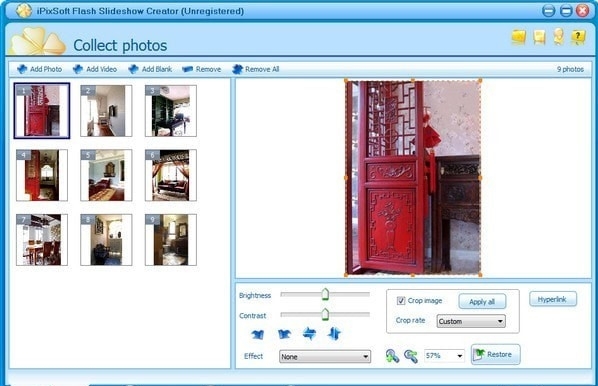The image size is (598, 386).
Task: Click the yellow person icon in the header
Action: tap(558, 37)
